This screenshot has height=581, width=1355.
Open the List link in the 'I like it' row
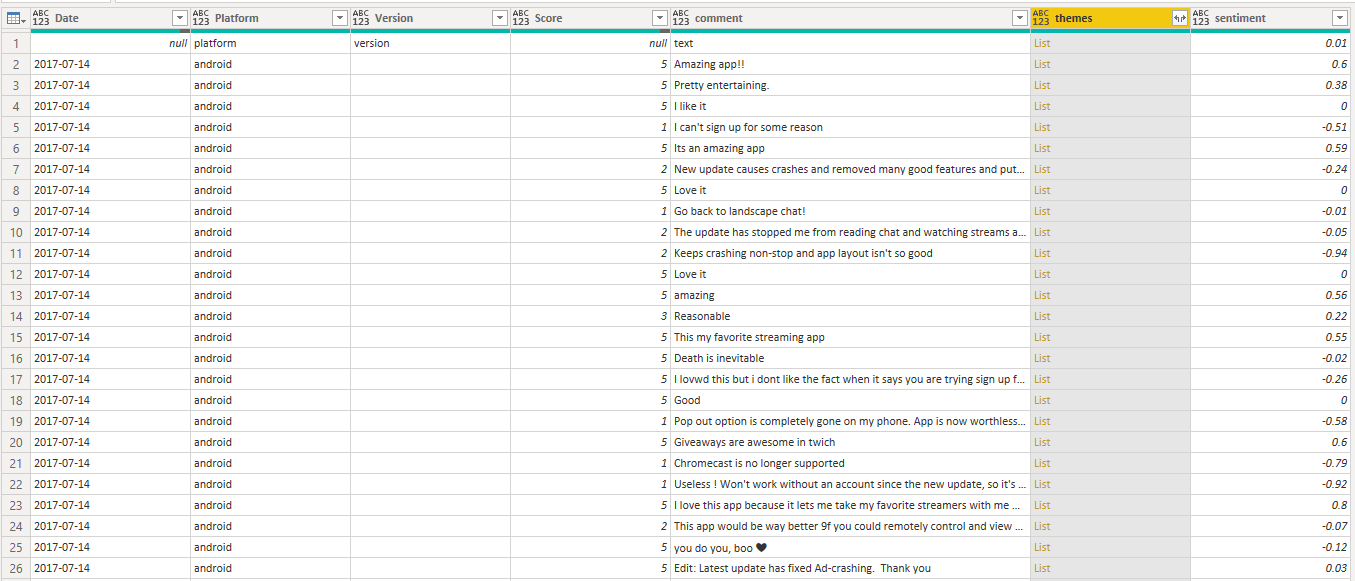coord(1042,106)
